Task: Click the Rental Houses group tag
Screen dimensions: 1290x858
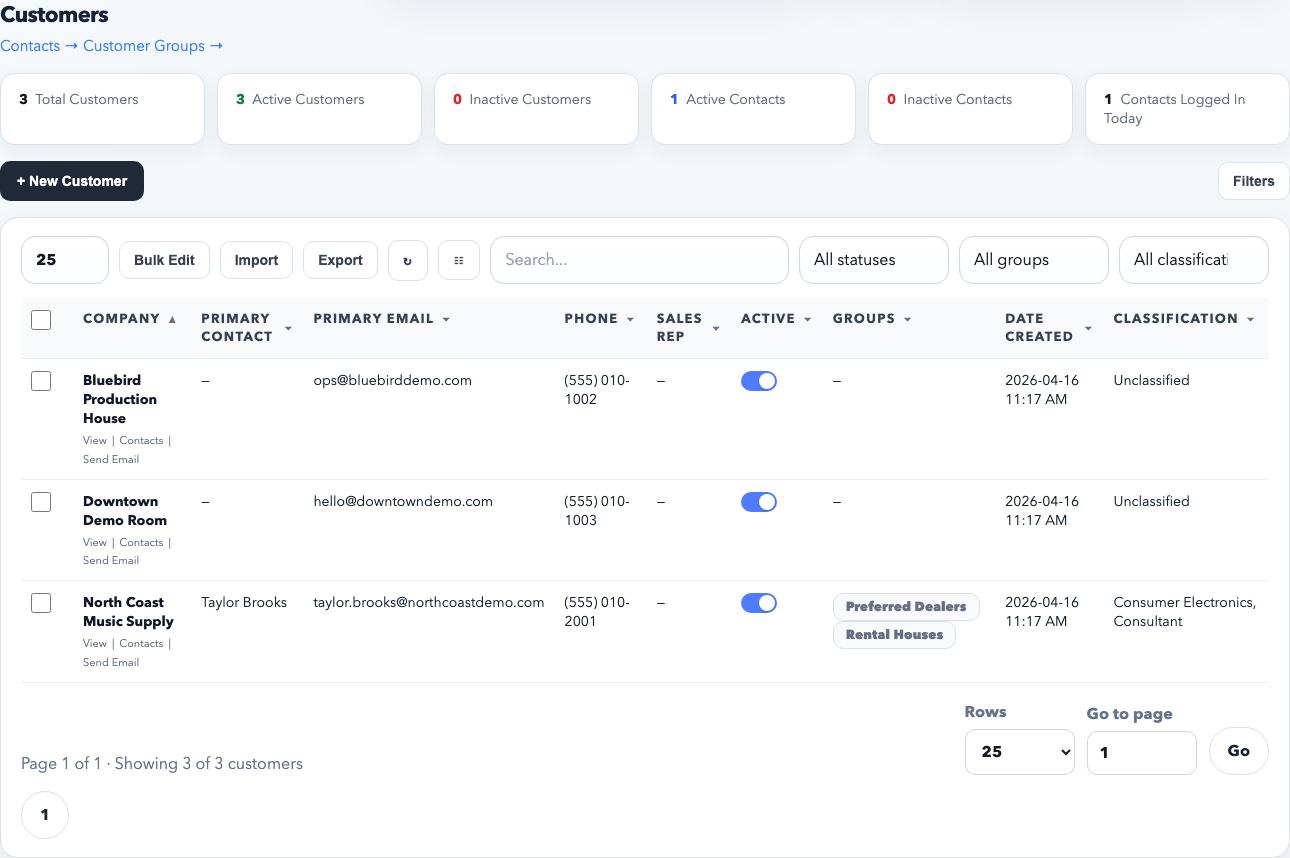Action: [x=894, y=635]
